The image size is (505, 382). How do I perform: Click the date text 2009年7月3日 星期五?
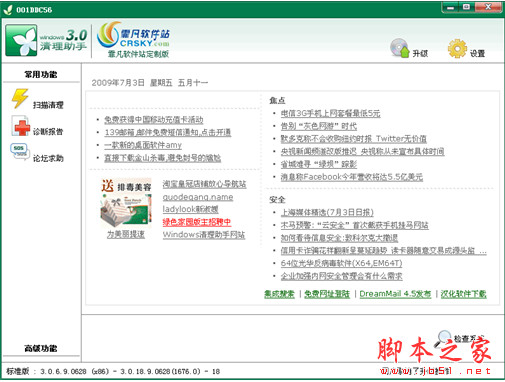tap(132, 83)
